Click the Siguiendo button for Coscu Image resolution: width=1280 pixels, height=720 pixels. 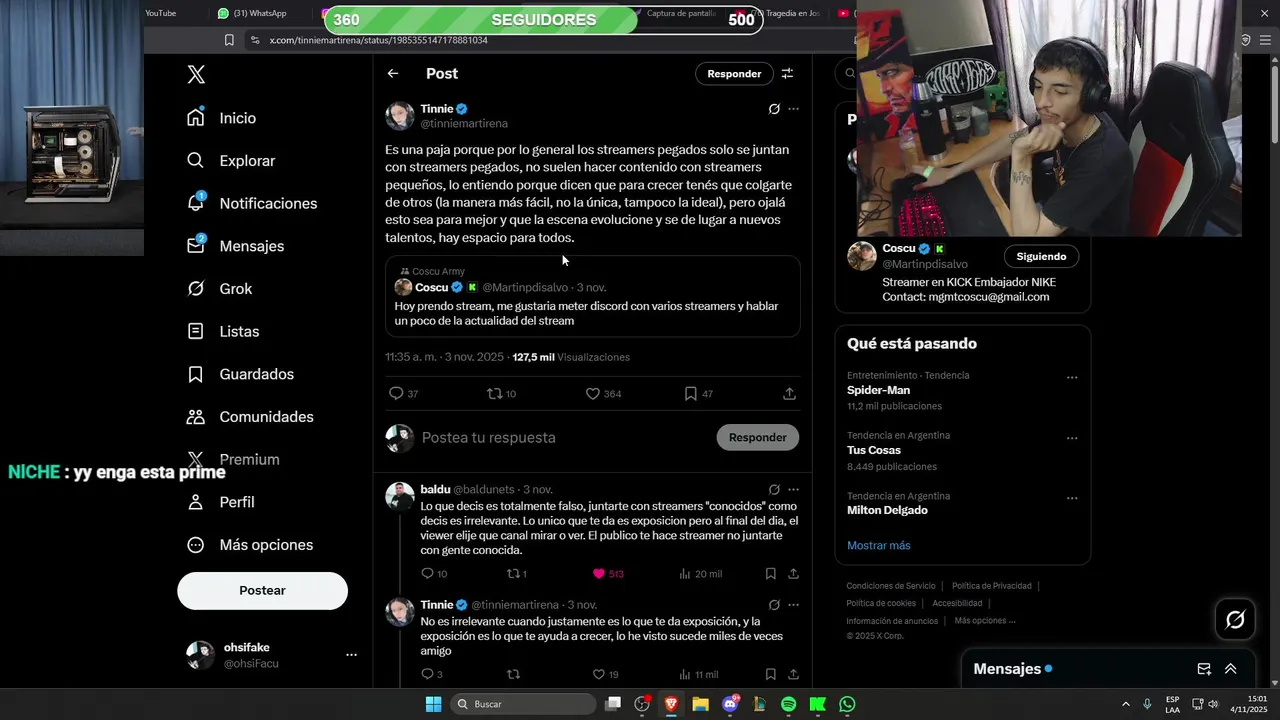click(1041, 257)
